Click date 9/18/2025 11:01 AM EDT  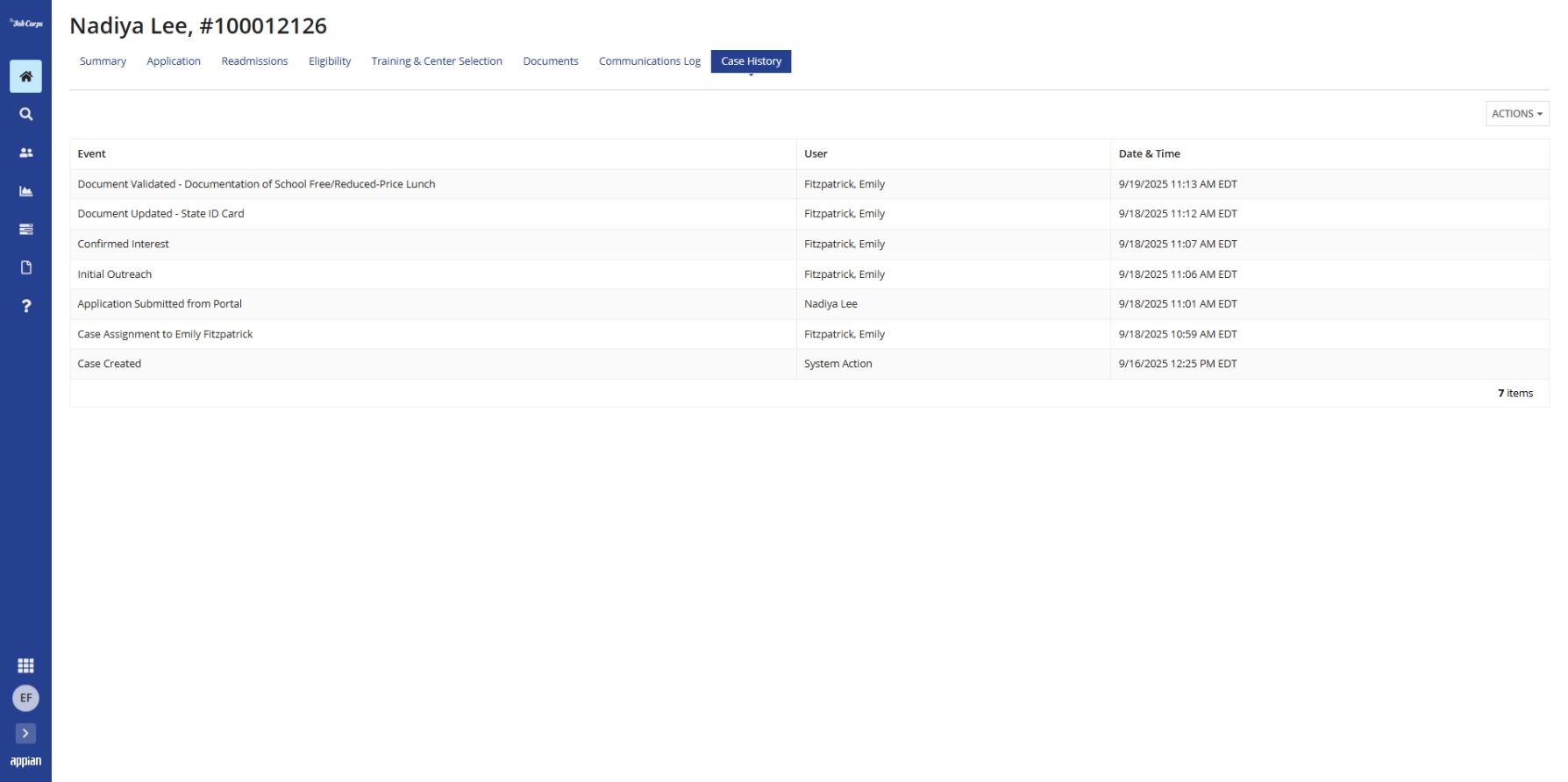click(1178, 304)
